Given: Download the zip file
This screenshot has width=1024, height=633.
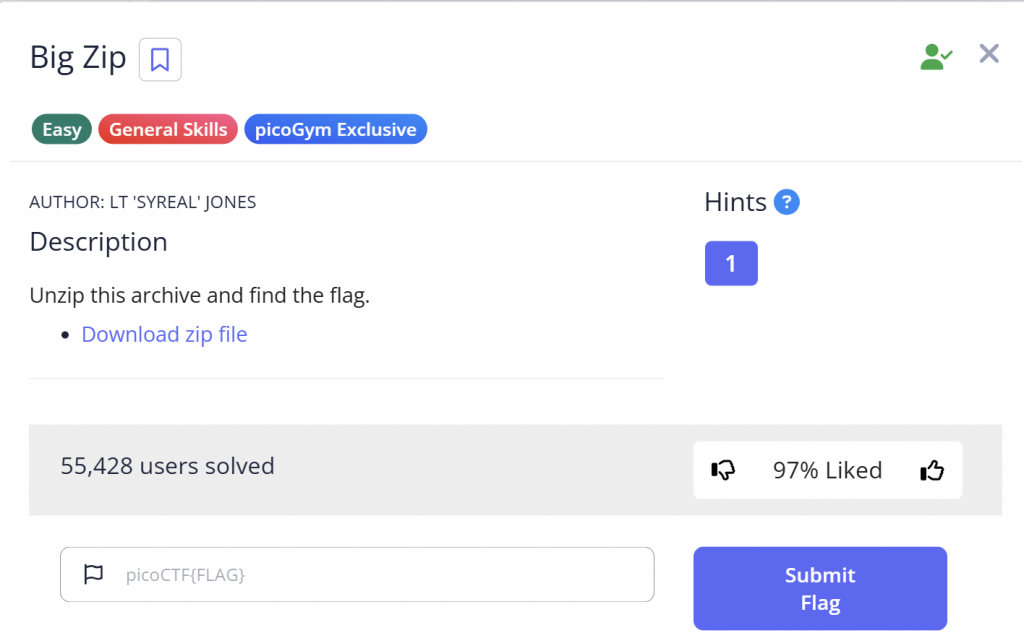Looking at the screenshot, I should coord(164,334).
